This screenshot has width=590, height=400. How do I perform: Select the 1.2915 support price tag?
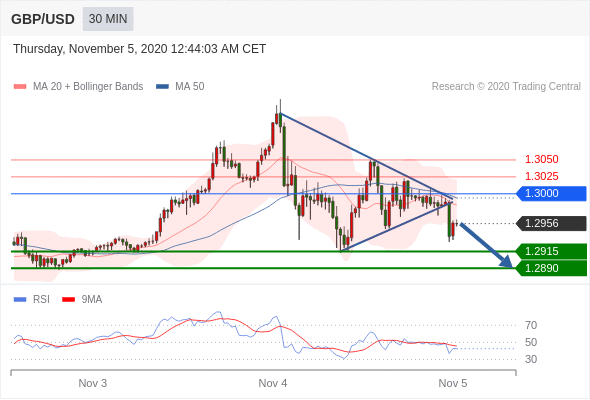[551, 251]
